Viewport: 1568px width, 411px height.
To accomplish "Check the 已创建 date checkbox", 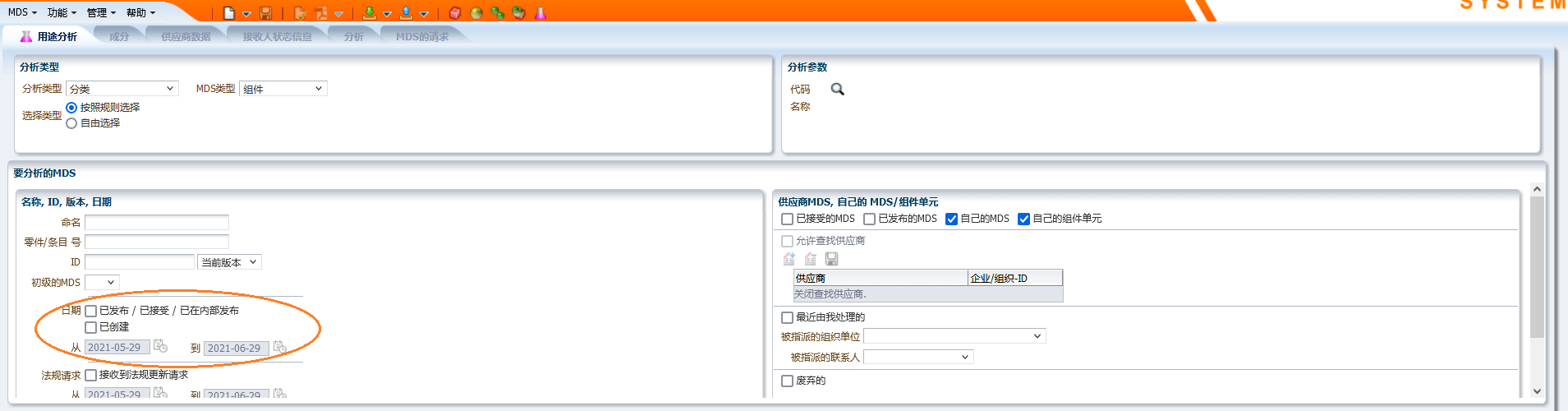I will (x=91, y=327).
